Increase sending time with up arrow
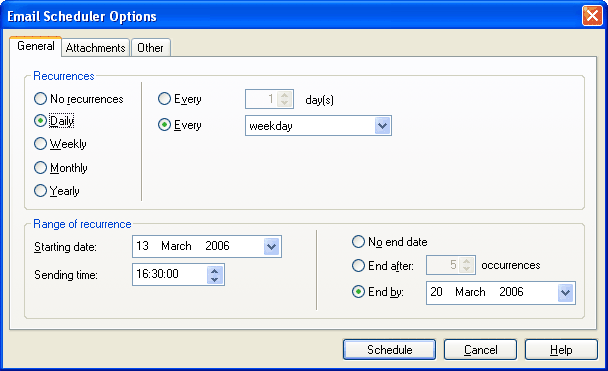Viewport: 608px width, 371px height. [x=215, y=270]
